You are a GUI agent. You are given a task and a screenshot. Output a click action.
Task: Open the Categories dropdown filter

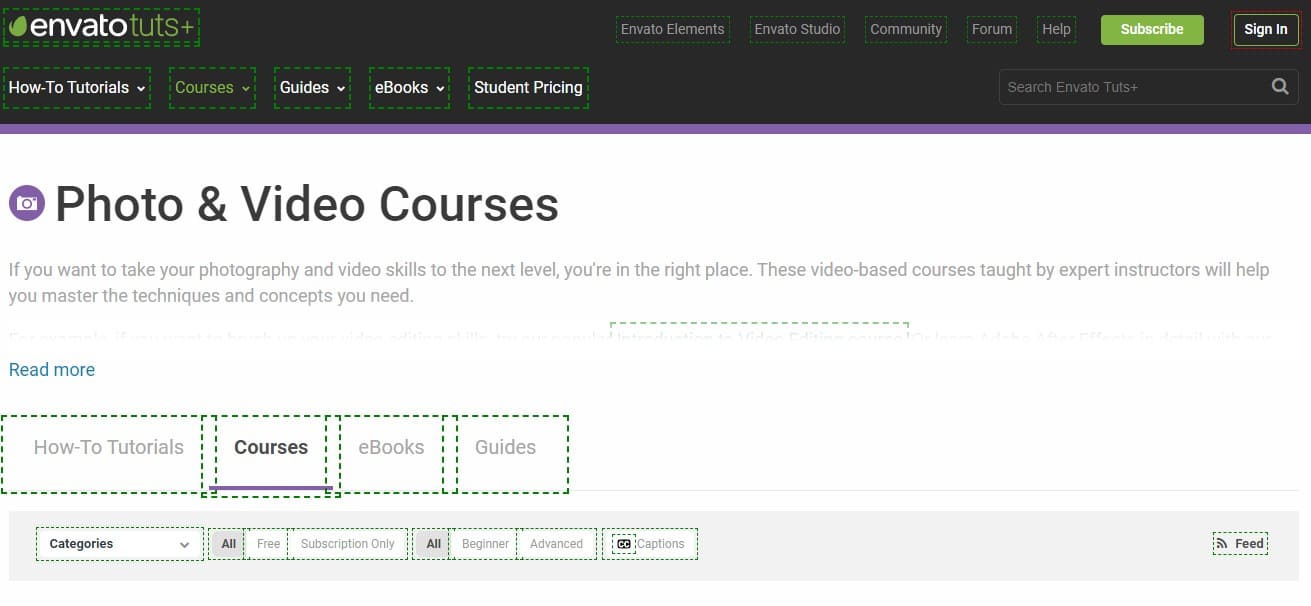(x=120, y=544)
